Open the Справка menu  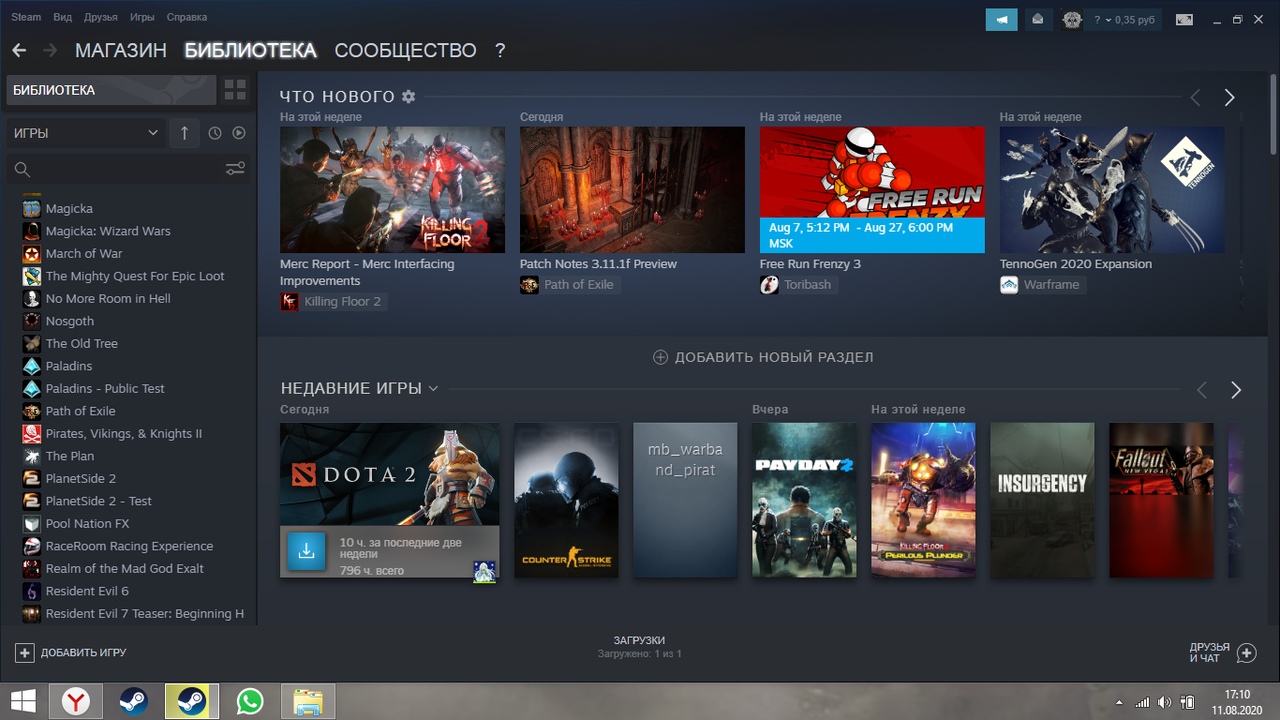[x=187, y=17]
